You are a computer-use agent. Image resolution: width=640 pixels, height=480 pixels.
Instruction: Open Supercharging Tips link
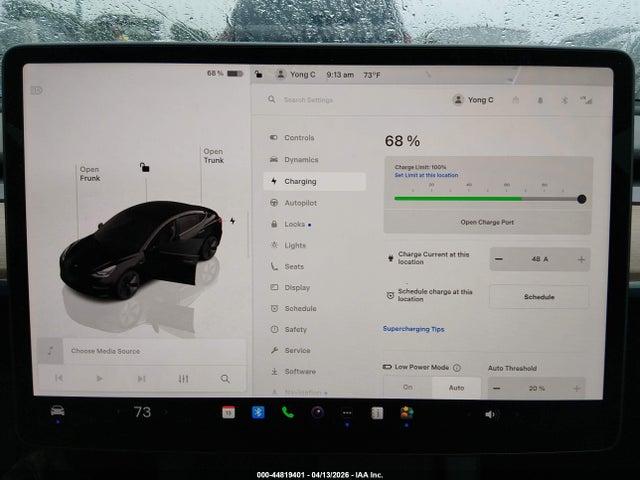[413, 329]
